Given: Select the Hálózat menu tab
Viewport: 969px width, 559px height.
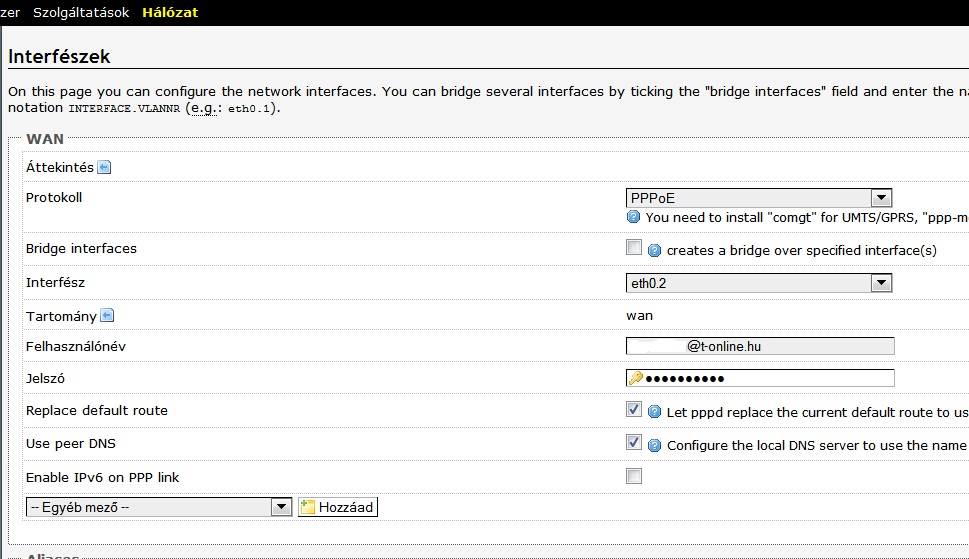Looking at the screenshot, I should point(170,13).
